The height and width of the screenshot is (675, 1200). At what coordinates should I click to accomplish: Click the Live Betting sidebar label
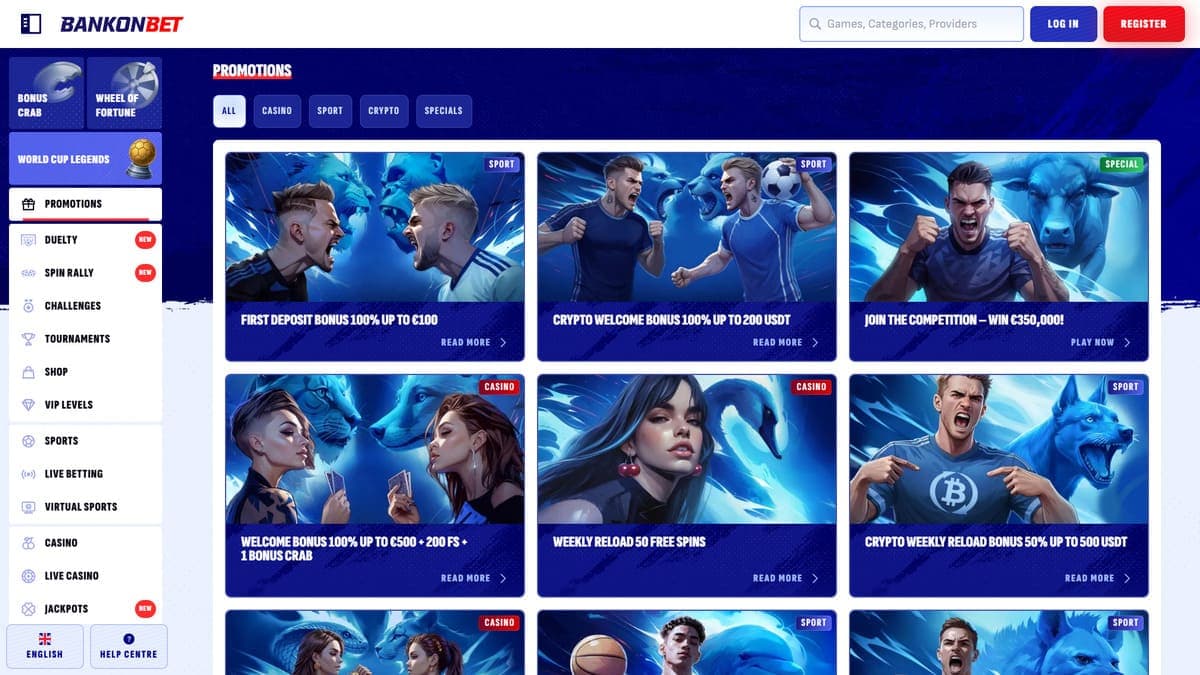pos(74,474)
